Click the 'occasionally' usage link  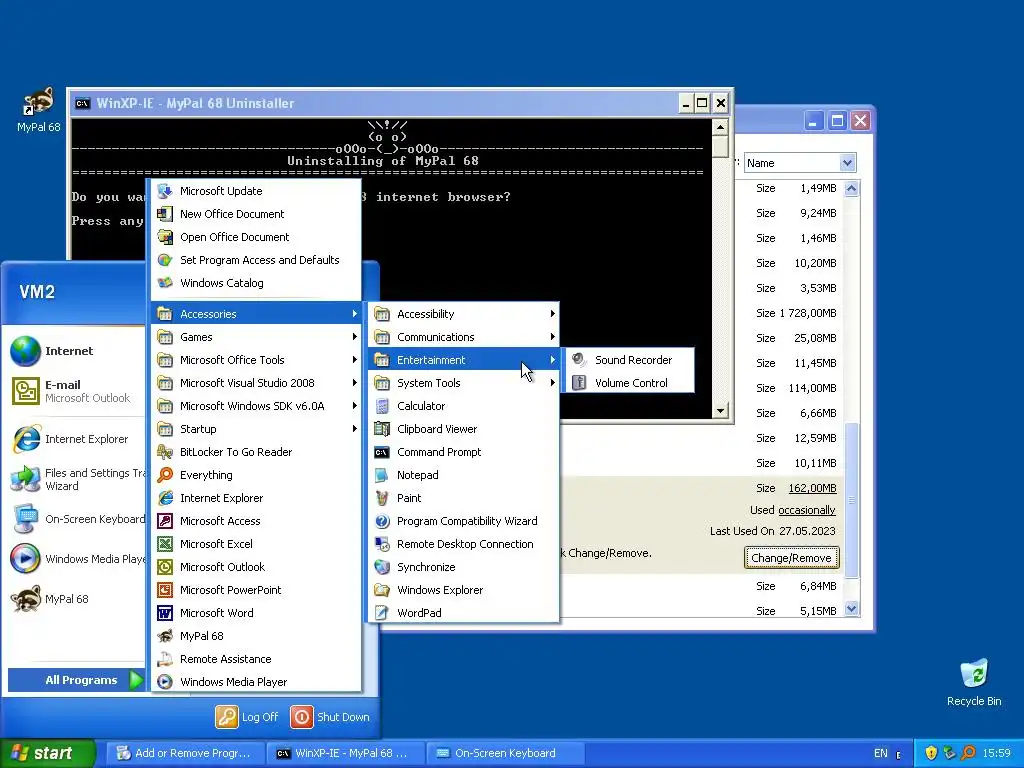pos(807,510)
